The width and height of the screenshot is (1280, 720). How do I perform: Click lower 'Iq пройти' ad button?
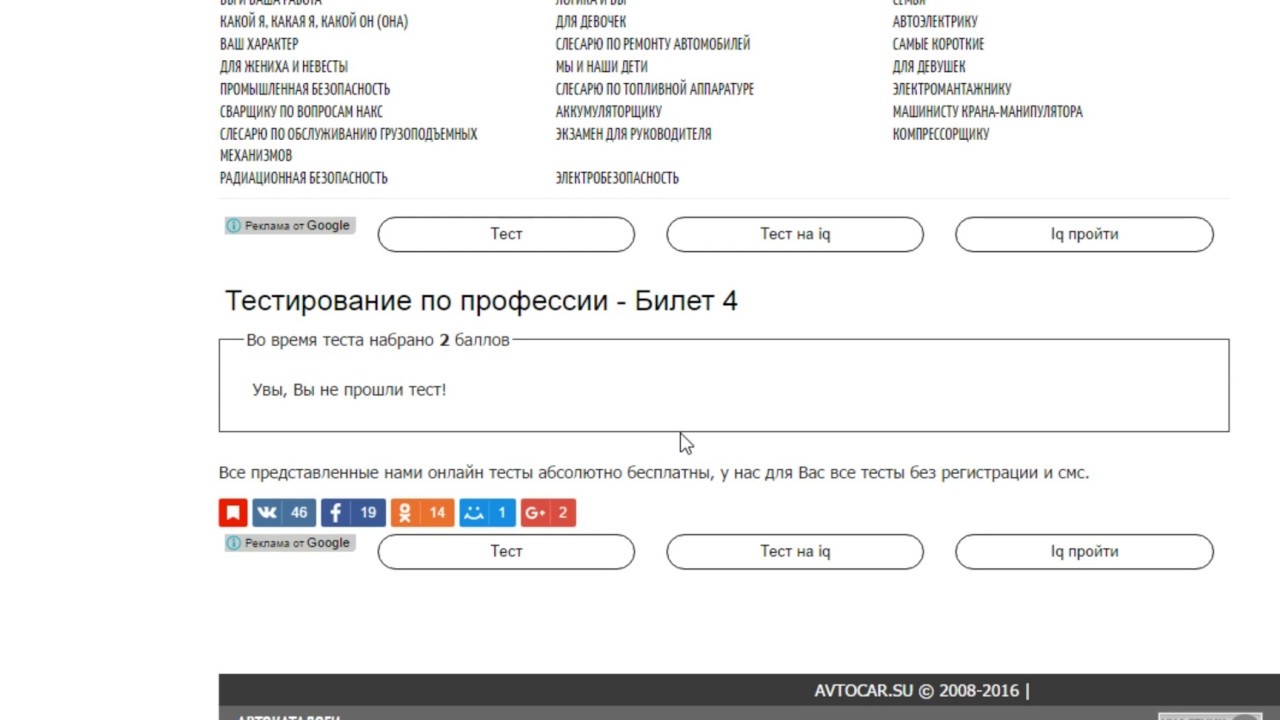(1084, 552)
